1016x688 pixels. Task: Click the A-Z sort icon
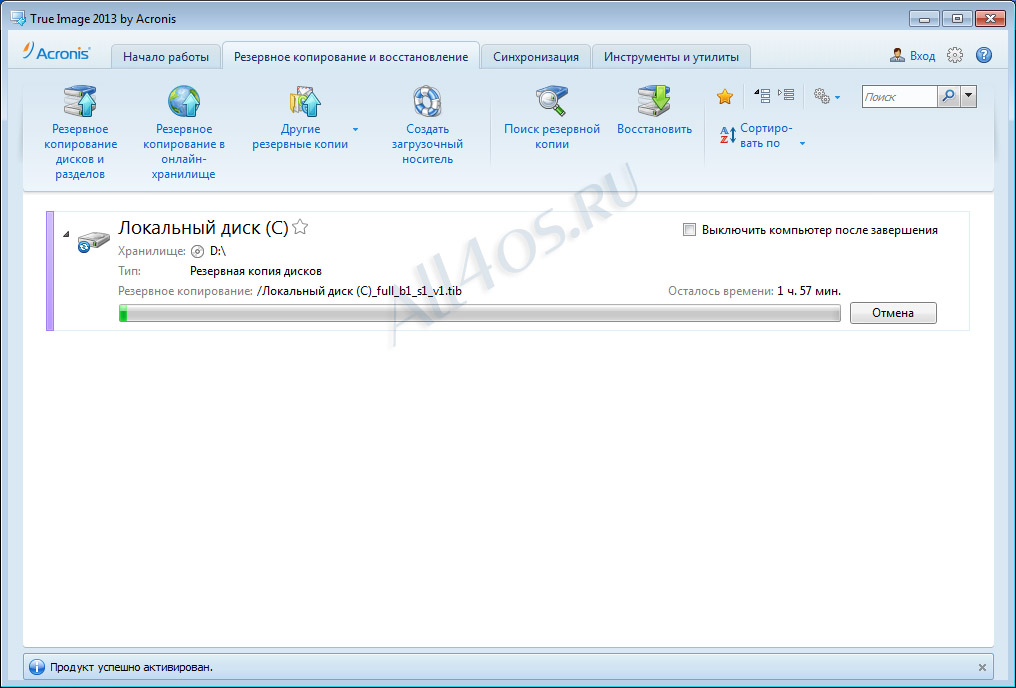click(x=728, y=135)
